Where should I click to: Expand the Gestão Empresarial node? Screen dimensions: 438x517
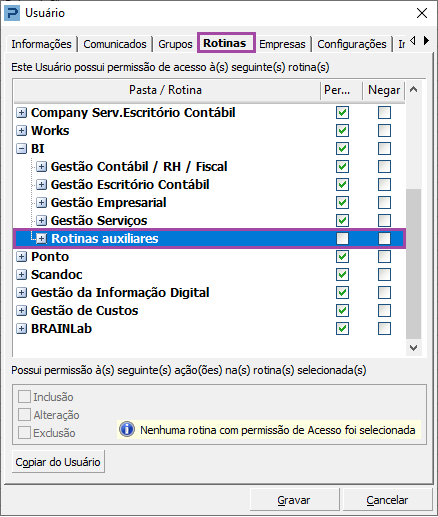pos(41,203)
